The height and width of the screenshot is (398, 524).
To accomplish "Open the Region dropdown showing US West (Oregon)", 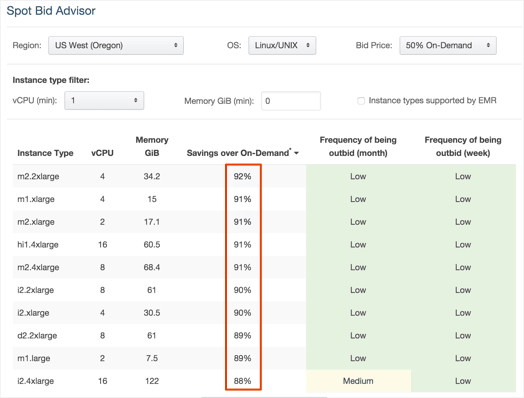I will [x=116, y=45].
